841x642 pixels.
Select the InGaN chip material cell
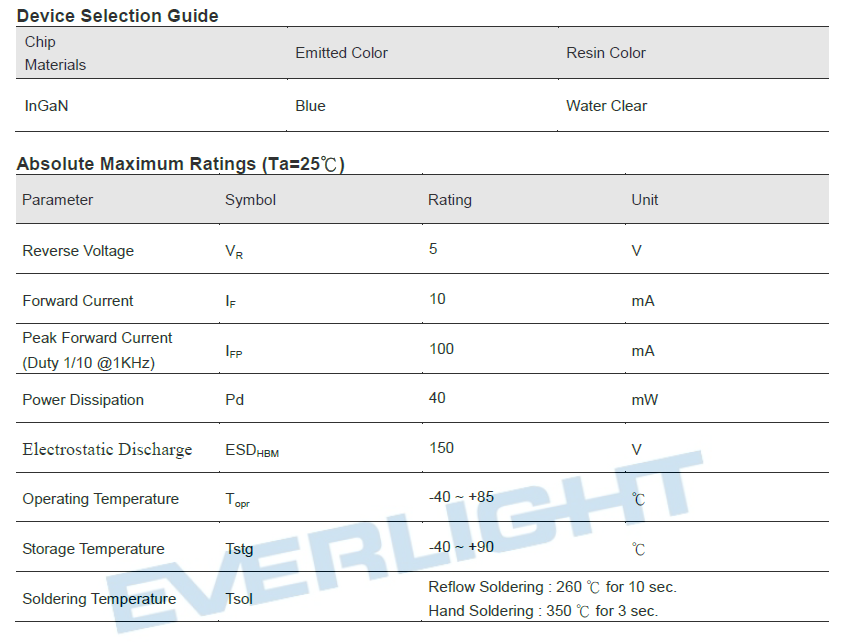(x=46, y=106)
